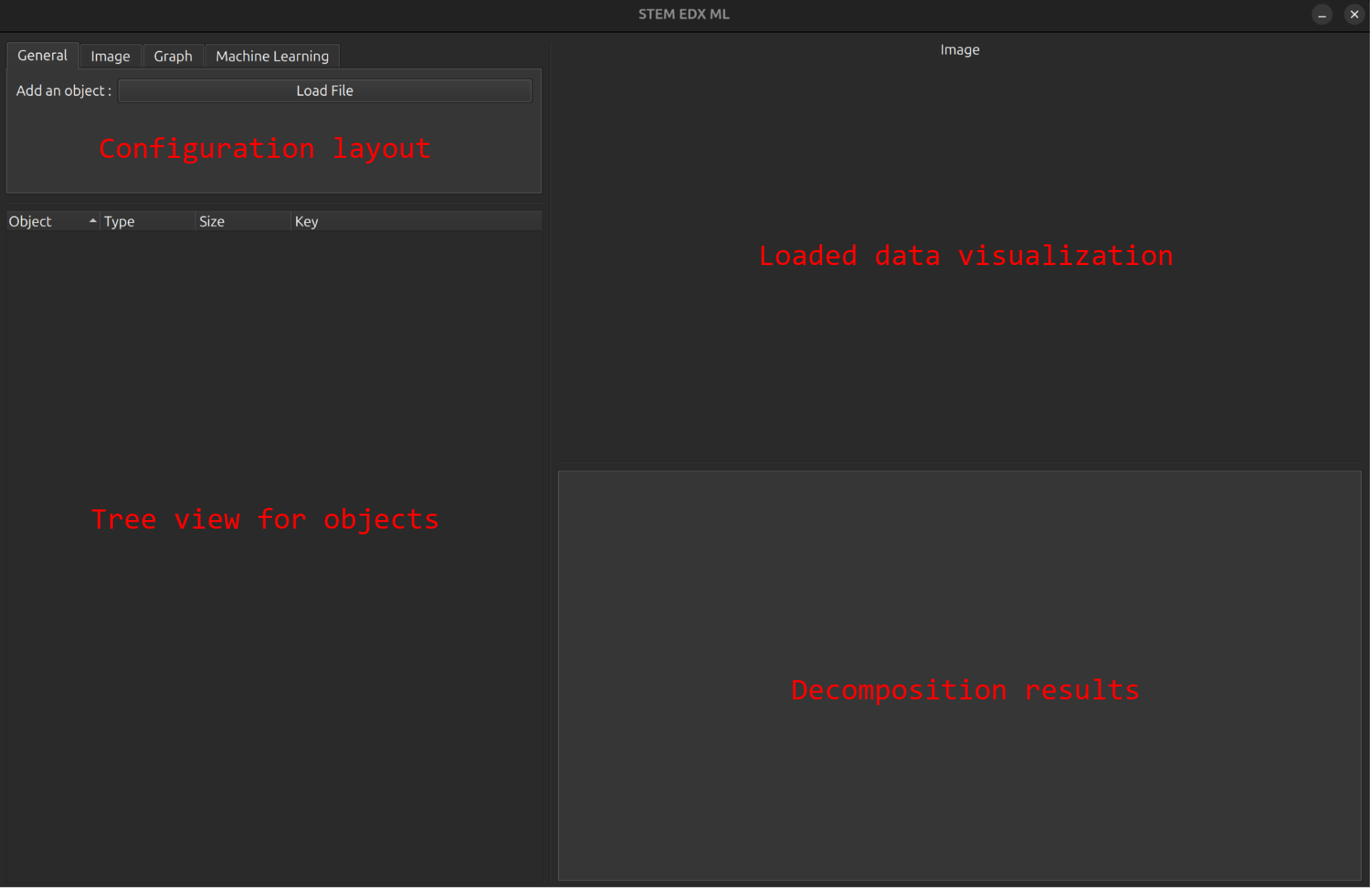The height and width of the screenshot is (888, 1372).
Task: Click the Key column header
Action: (417, 221)
